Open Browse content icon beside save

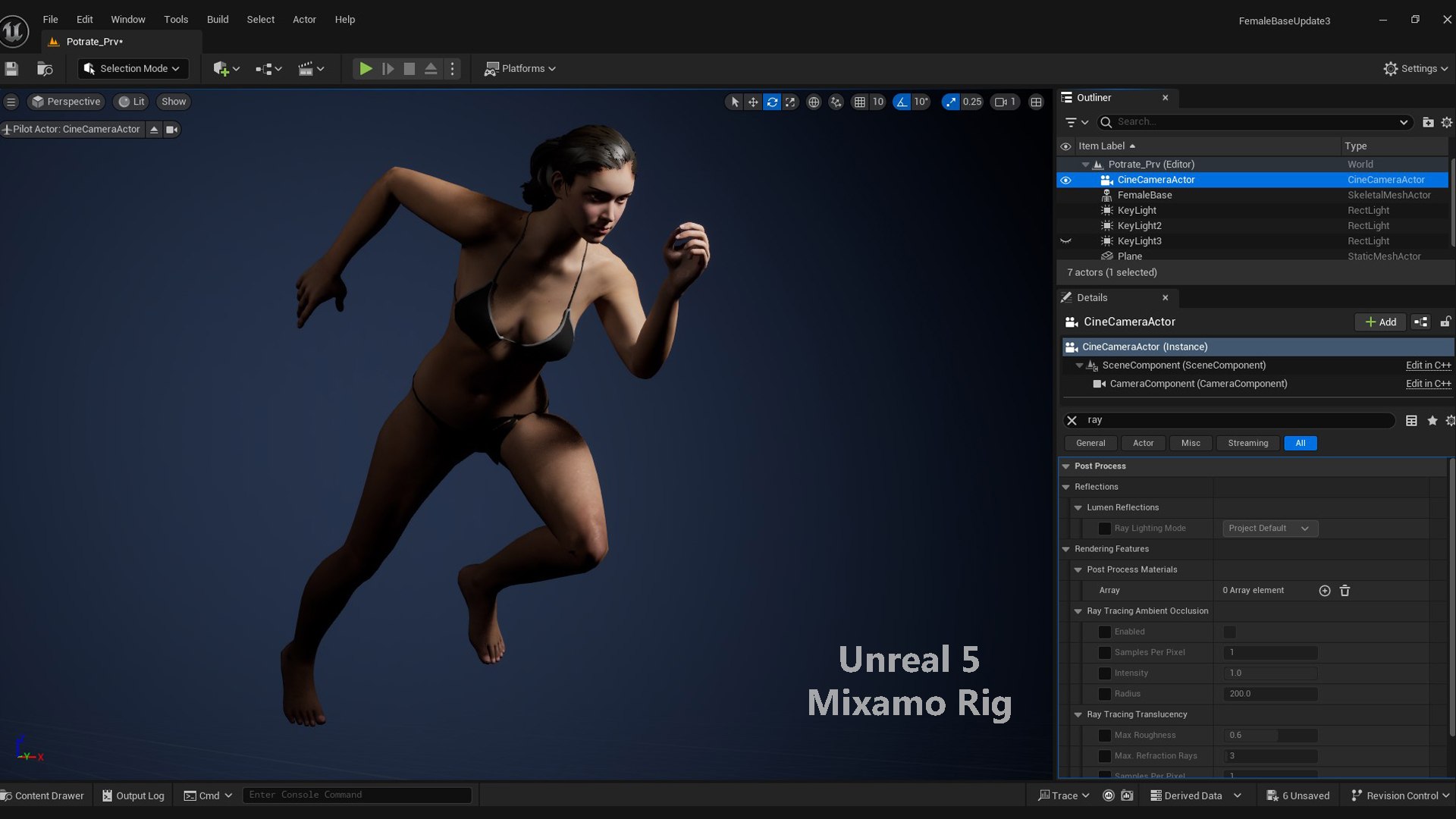pos(45,69)
